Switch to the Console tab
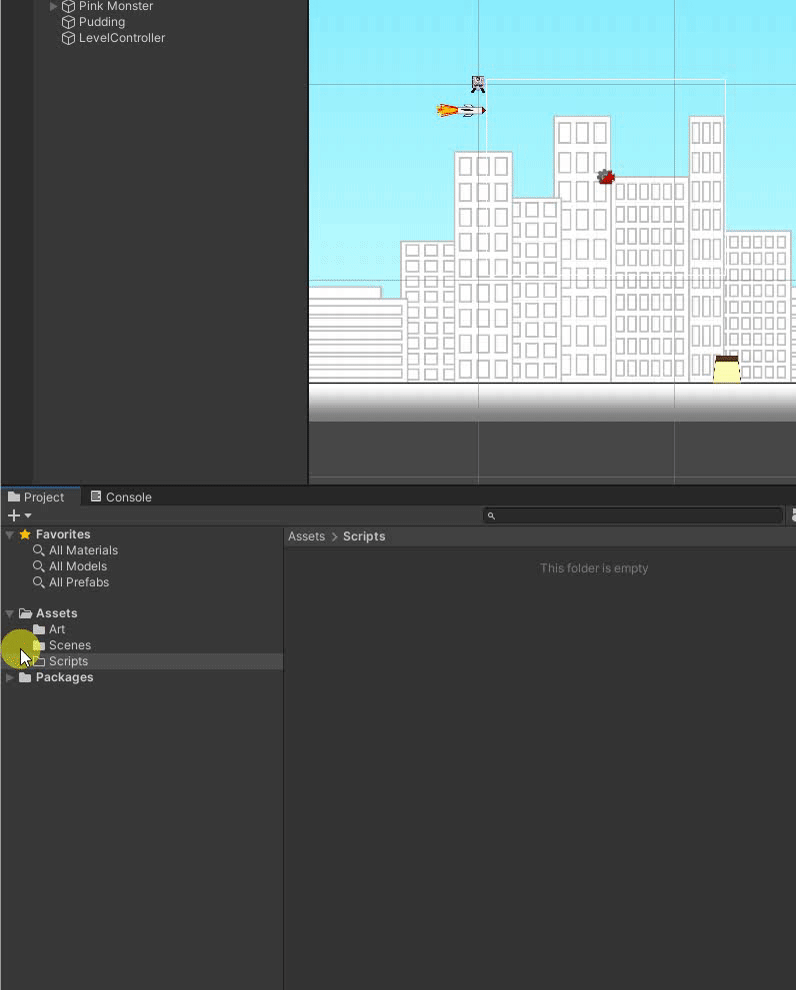The height and width of the screenshot is (990, 796). 121,497
